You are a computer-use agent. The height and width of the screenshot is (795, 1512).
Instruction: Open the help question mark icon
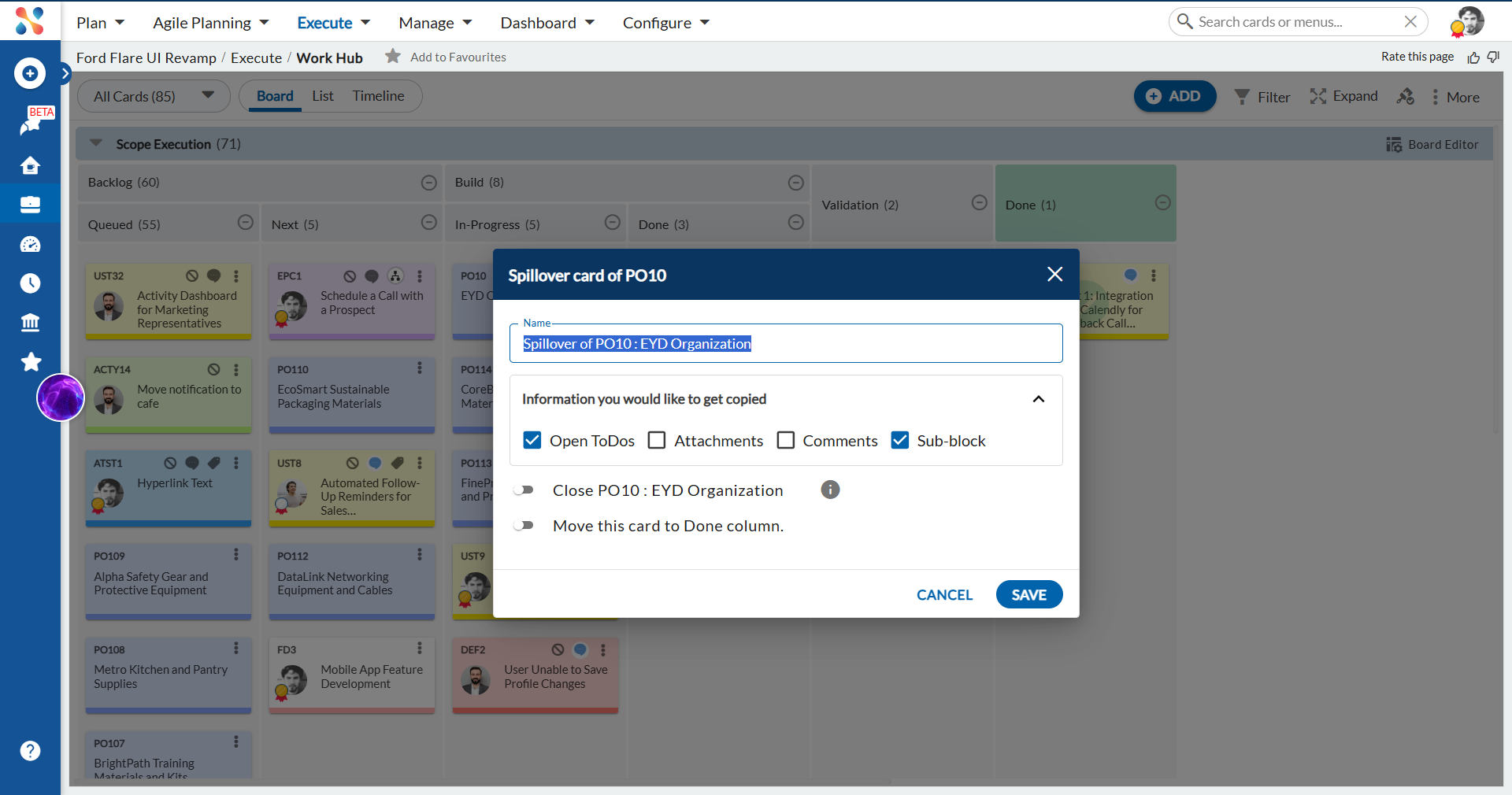(30, 751)
